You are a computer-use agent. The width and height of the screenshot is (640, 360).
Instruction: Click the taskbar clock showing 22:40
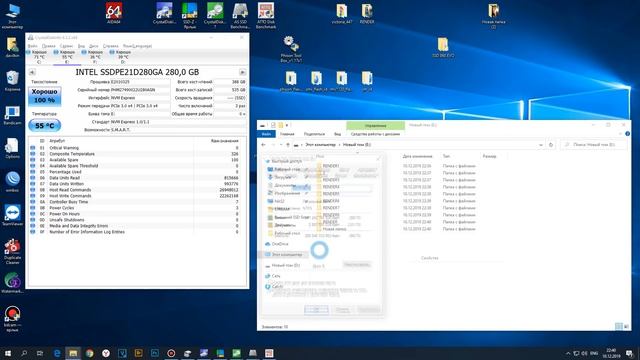[611, 353]
